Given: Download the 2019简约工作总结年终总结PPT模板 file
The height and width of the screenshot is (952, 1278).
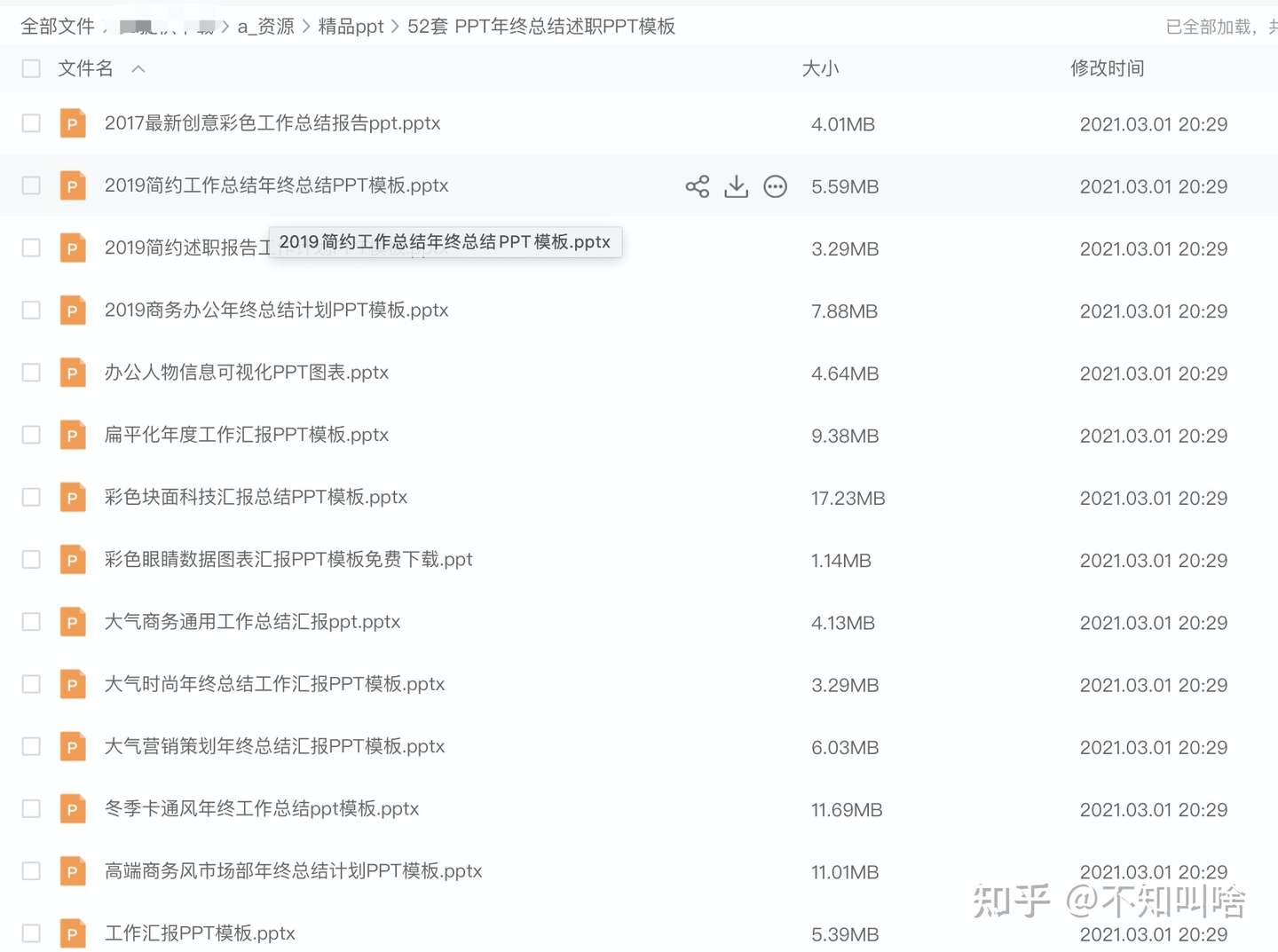Looking at the screenshot, I should [737, 186].
